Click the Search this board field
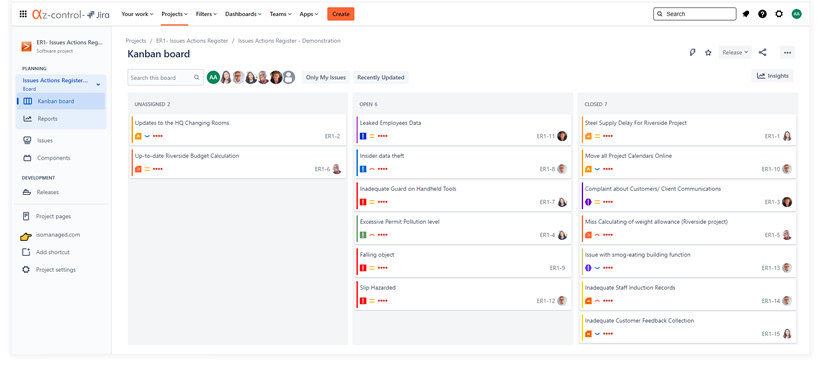Viewport: 820px width, 365px height. (165, 77)
